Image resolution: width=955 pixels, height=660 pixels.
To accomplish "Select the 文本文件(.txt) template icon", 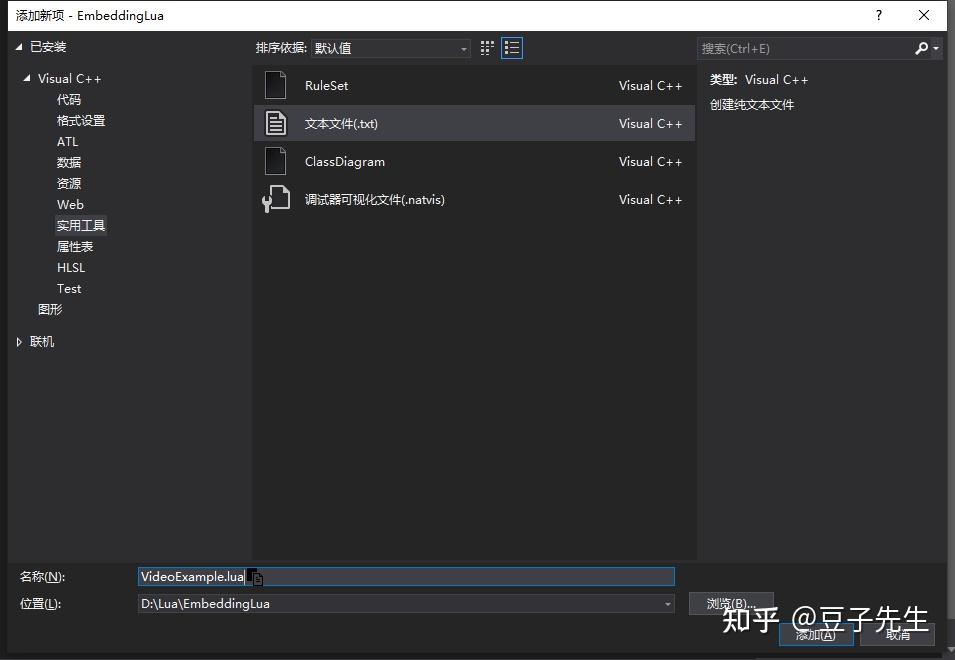I will [x=275, y=123].
